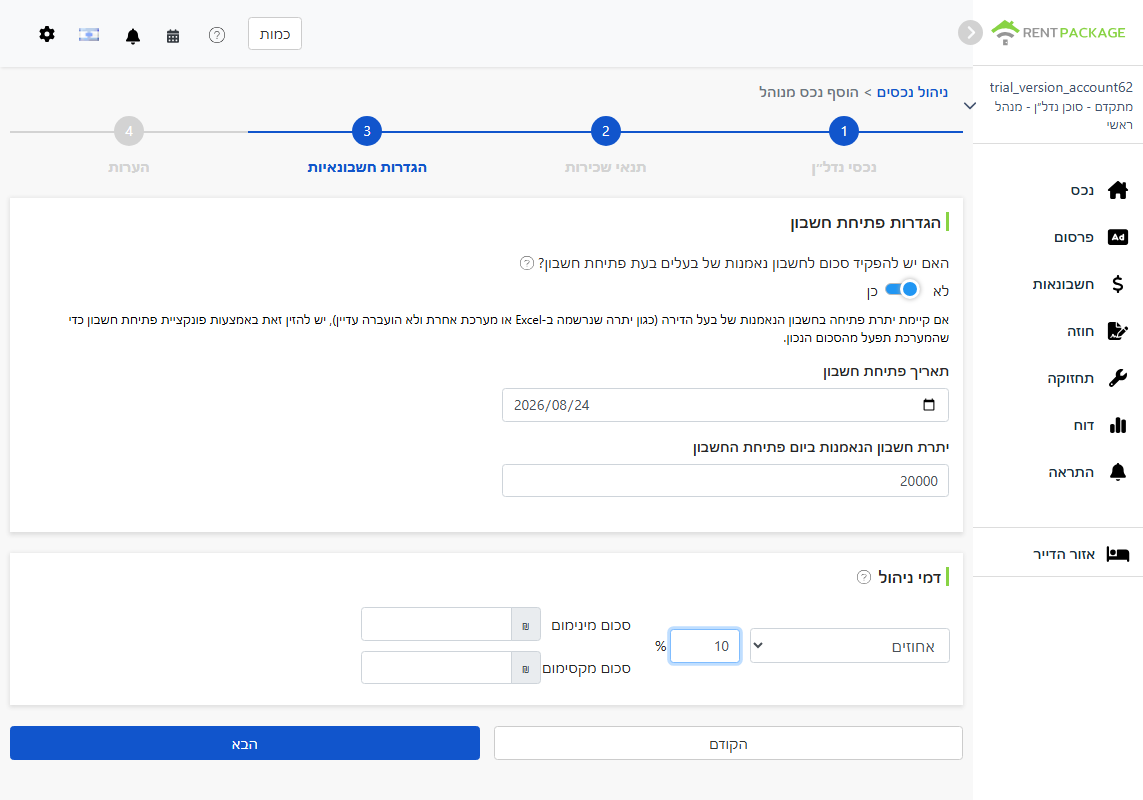Click account opening date field
The height and width of the screenshot is (800, 1143).
click(x=725, y=405)
